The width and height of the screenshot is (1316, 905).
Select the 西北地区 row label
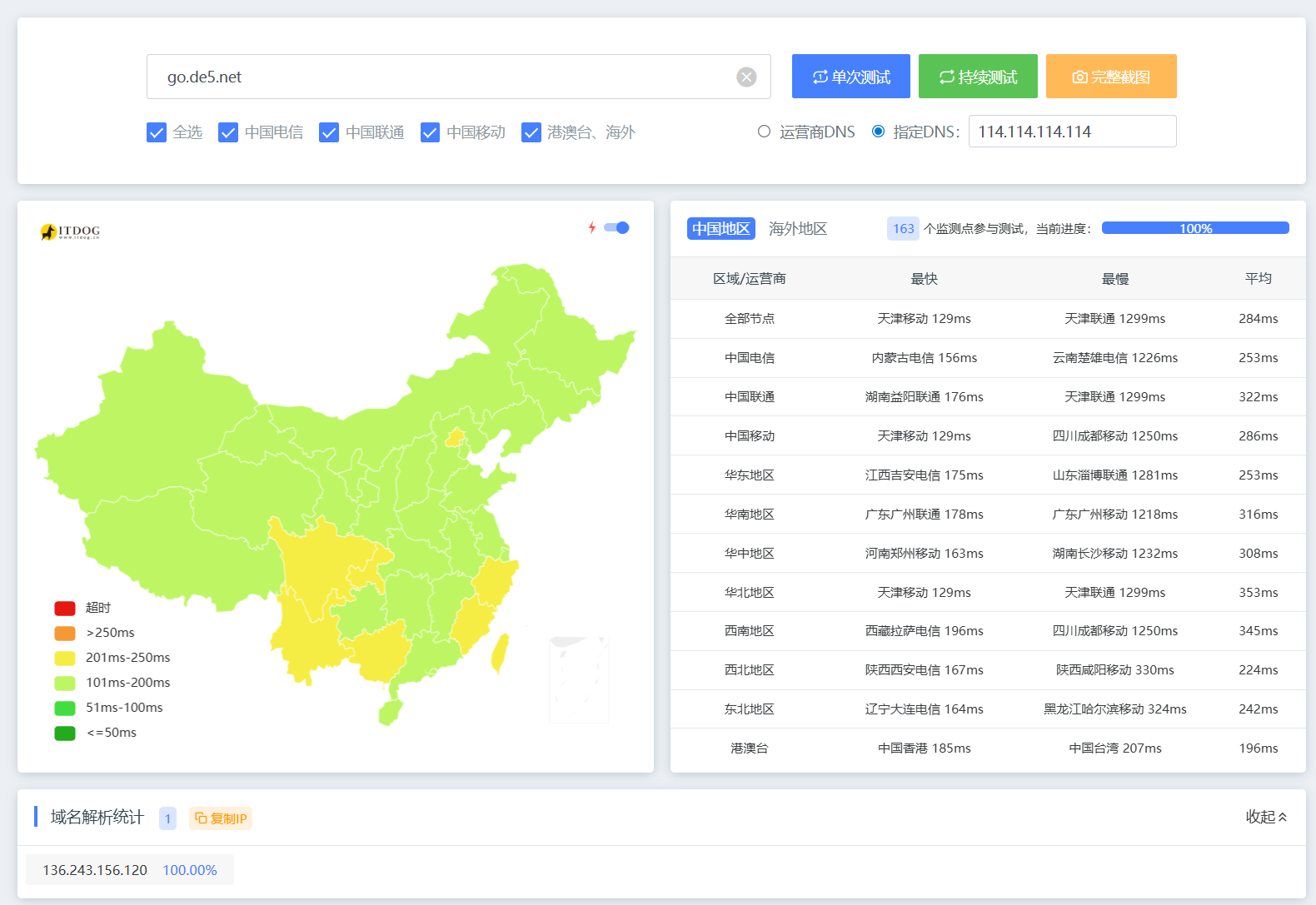click(x=750, y=670)
